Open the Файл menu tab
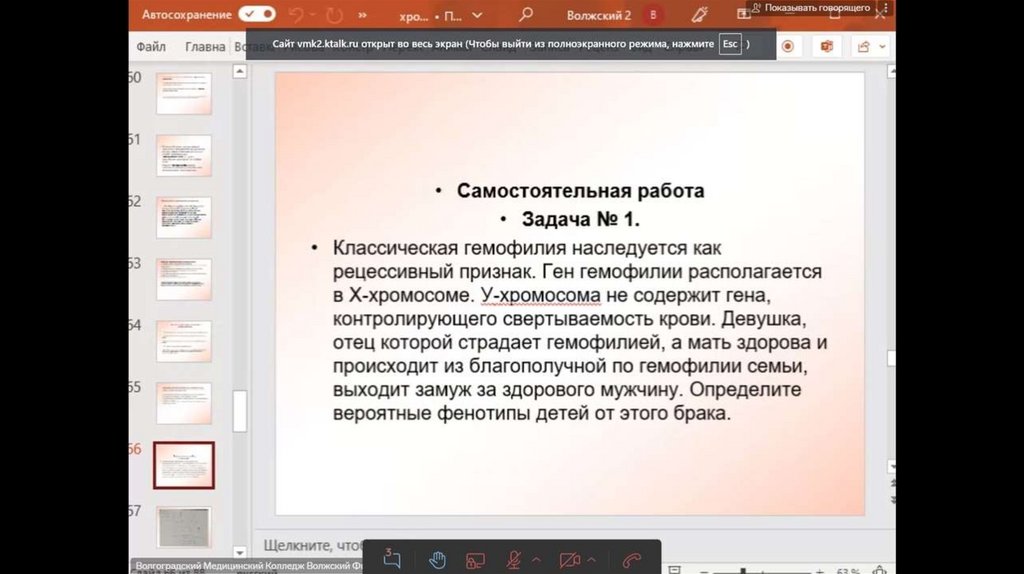1024x574 pixels. tap(151, 46)
